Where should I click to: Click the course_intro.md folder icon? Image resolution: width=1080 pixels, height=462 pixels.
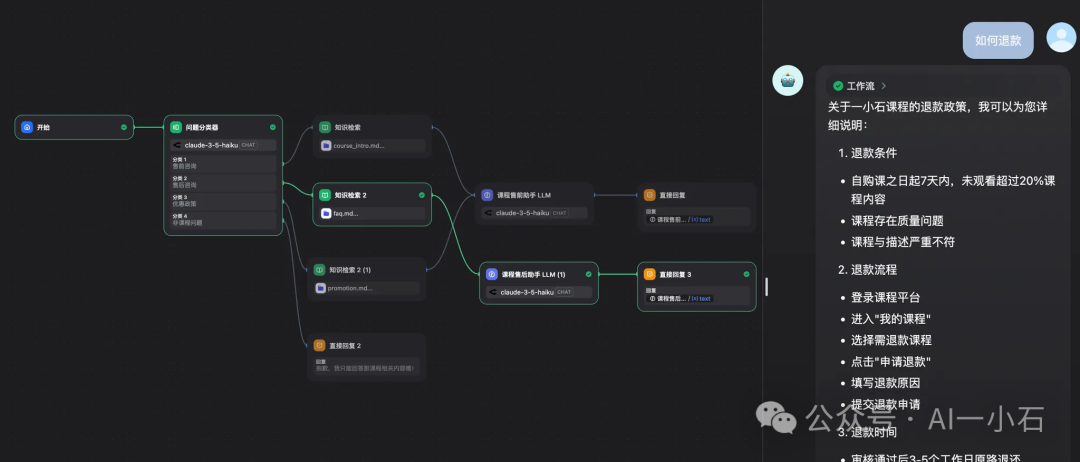326,146
